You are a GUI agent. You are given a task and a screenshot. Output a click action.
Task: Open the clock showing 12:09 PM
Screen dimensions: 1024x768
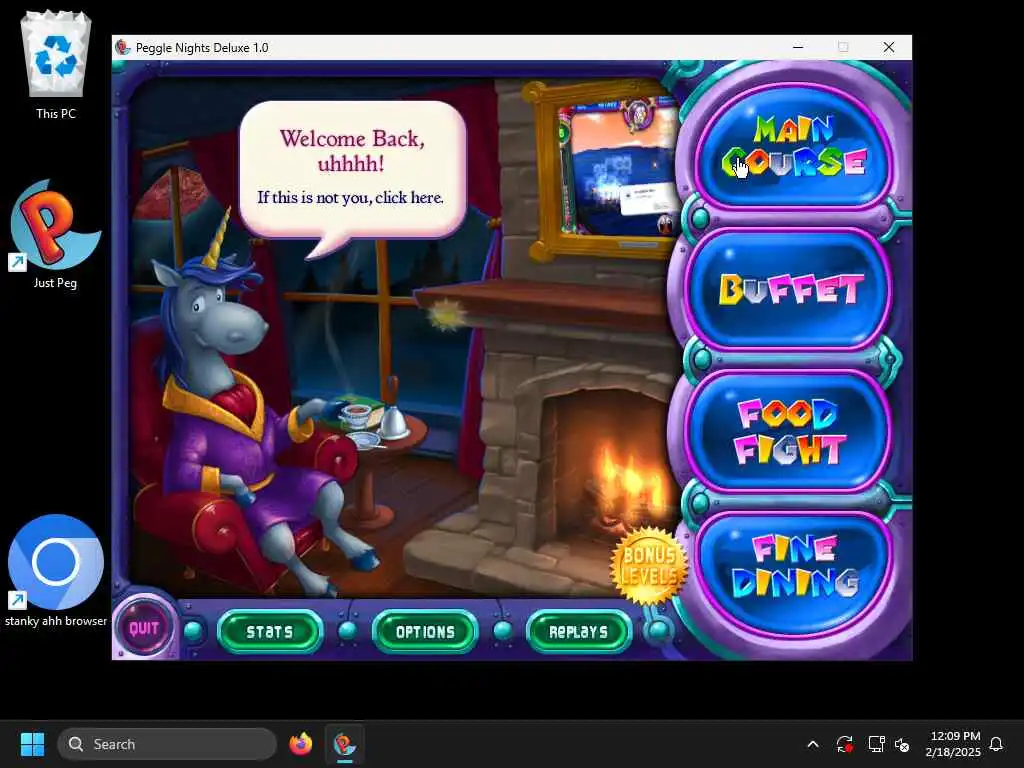tap(953, 744)
